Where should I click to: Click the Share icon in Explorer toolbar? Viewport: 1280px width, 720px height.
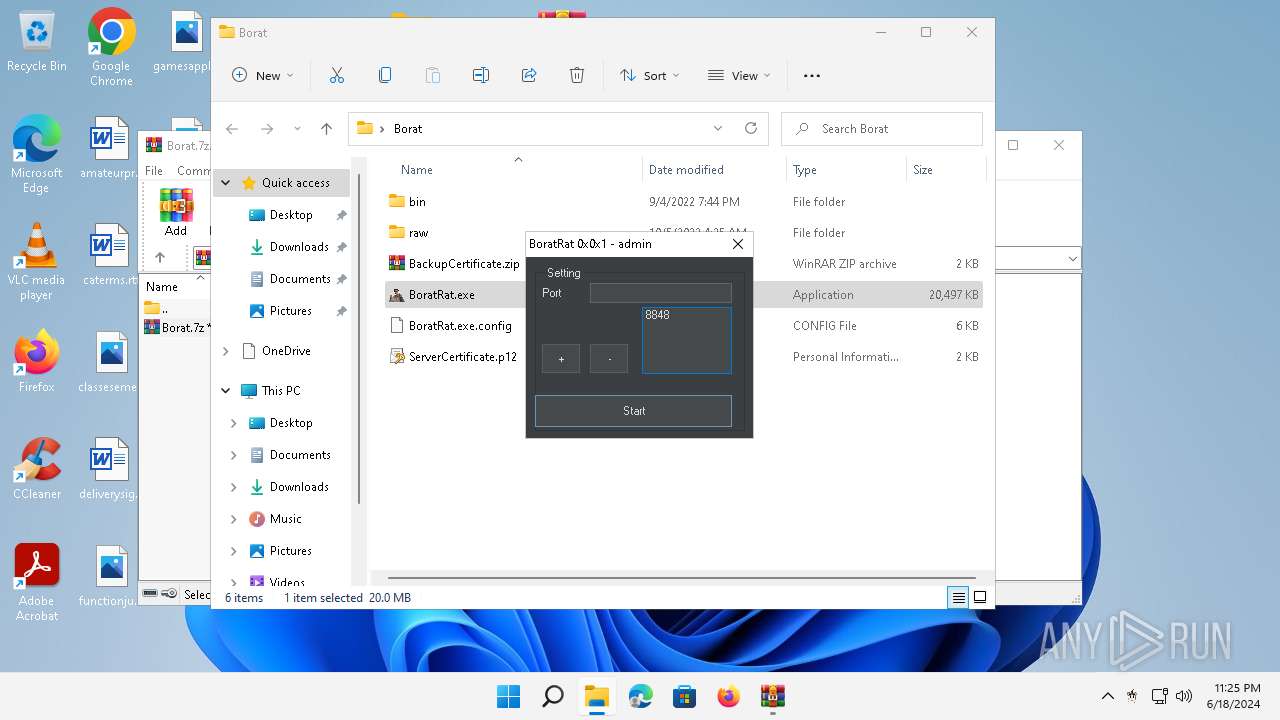[x=529, y=75]
